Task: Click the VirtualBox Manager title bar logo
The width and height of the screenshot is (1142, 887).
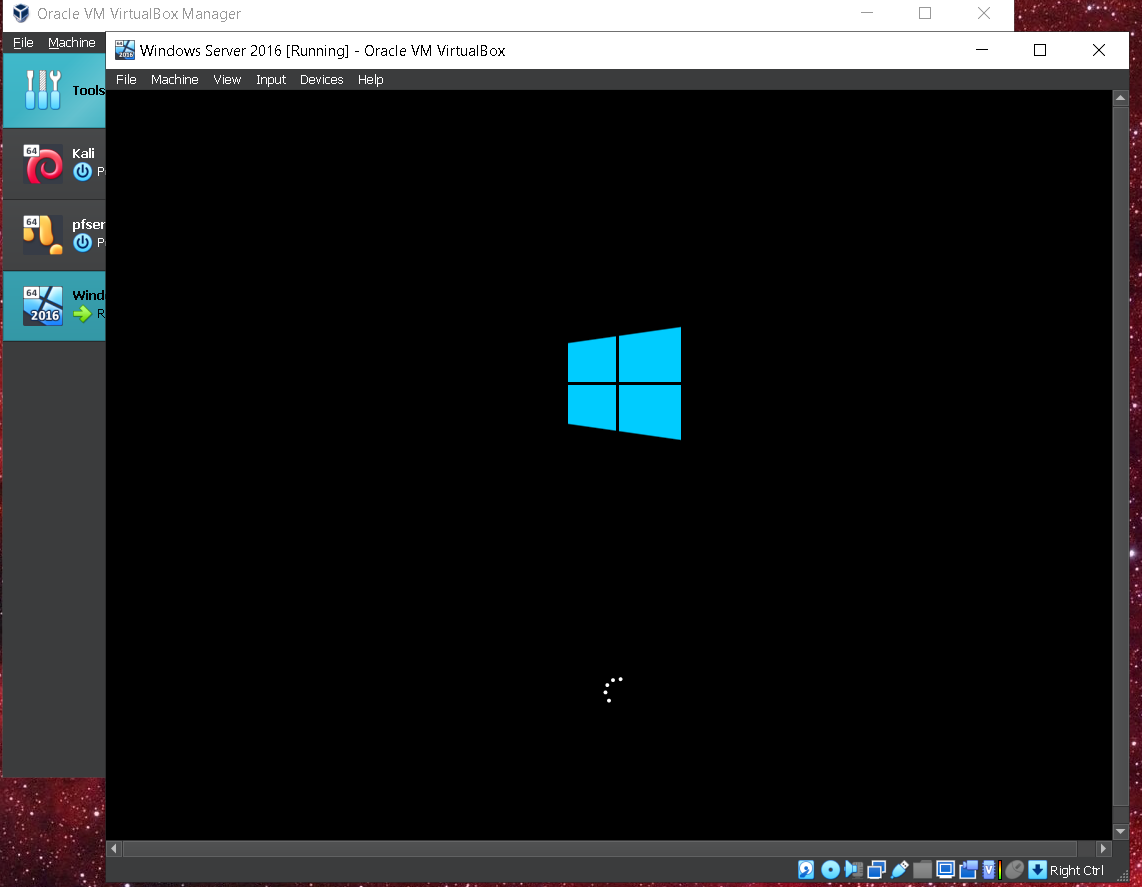Action: point(21,13)
